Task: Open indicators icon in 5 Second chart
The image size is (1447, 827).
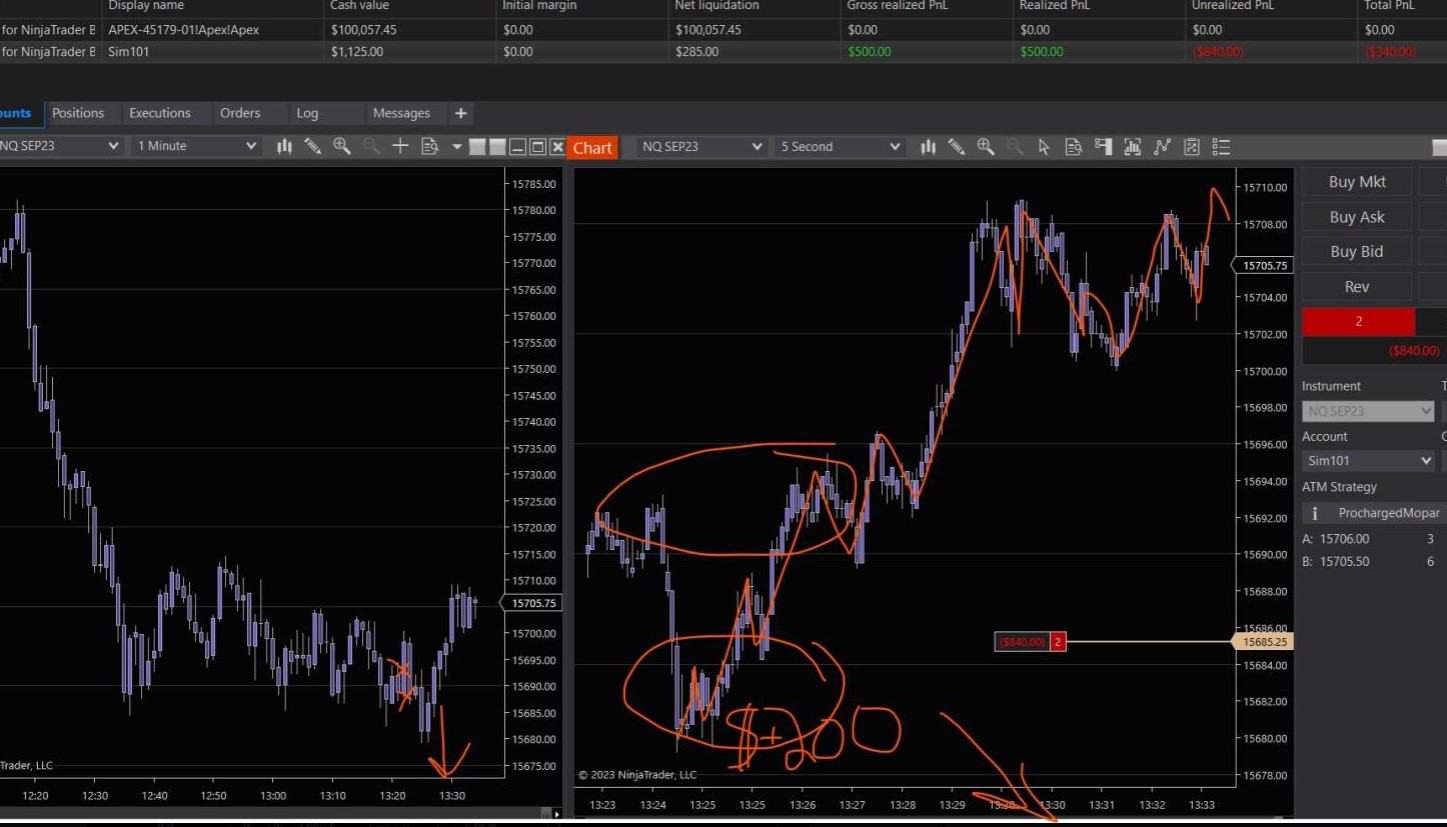Action: [x=1132, y=147]
